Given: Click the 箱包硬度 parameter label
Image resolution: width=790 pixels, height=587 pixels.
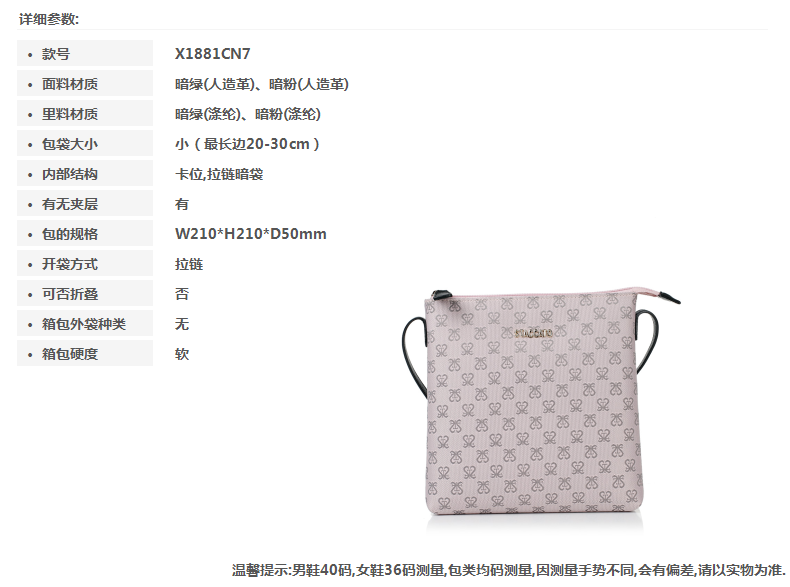Looking at the screenshot, I should (70, 354).
